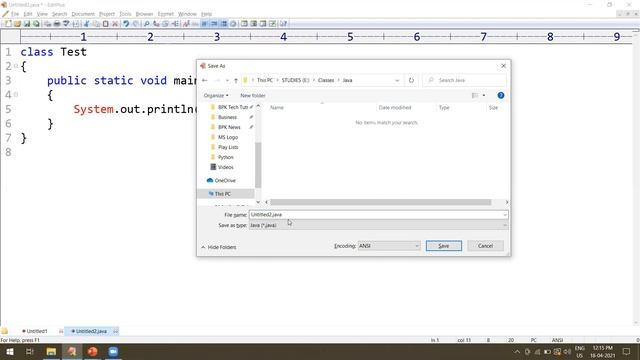This screenshot has width=640, height=360.
Task: Open the Encoding ANSI dropdown
Action: click(x=389, y=246)
